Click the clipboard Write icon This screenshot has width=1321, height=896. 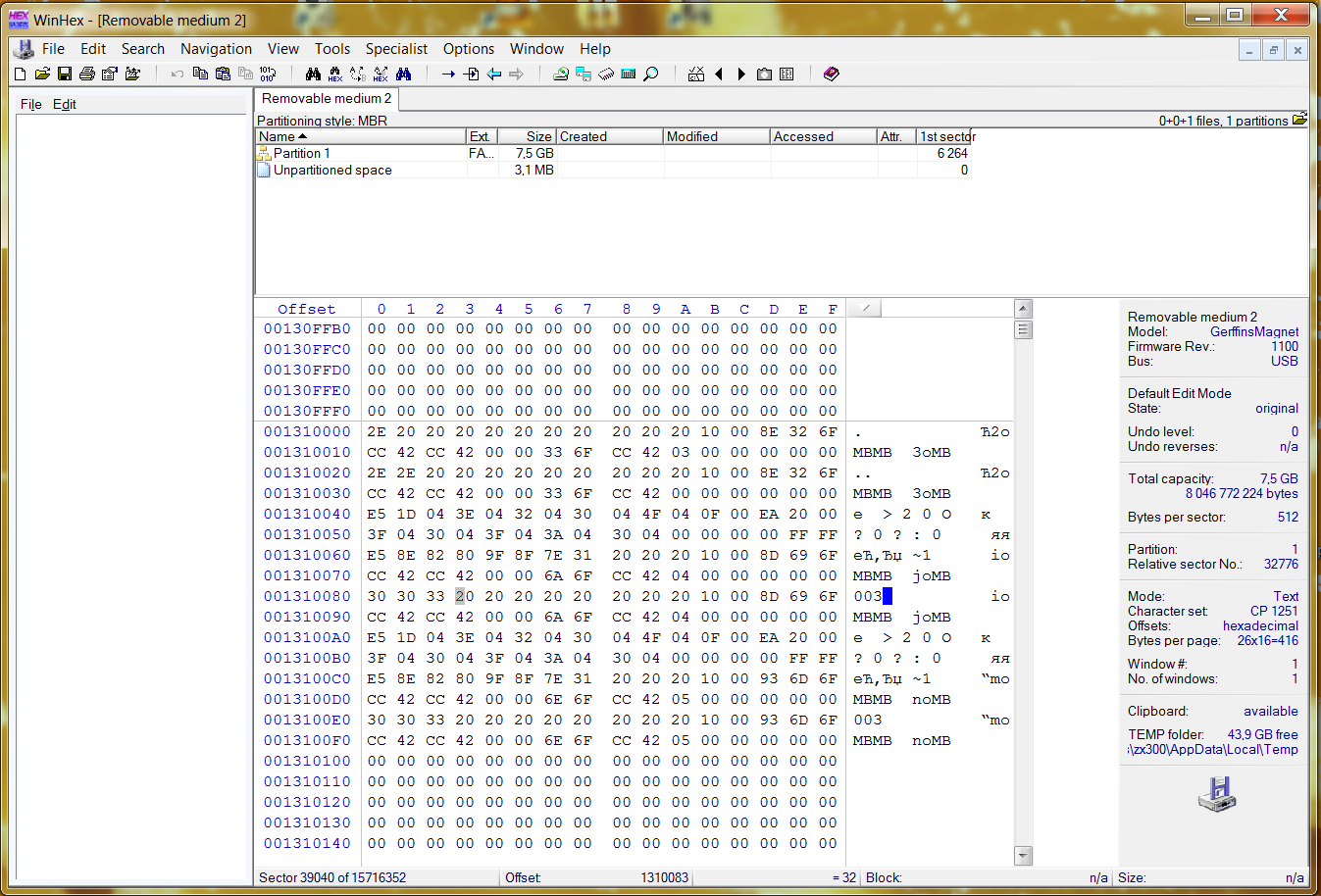223,74
